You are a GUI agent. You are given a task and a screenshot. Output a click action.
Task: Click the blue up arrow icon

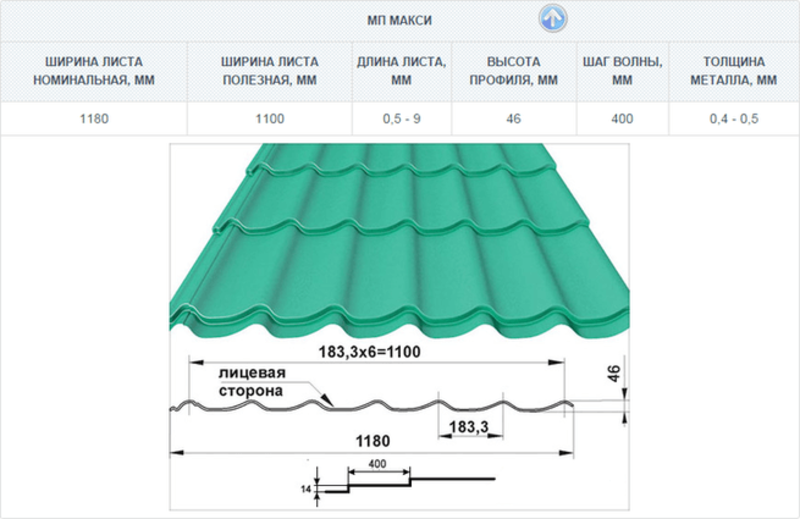pyautogui.click(x=552, y=18)
